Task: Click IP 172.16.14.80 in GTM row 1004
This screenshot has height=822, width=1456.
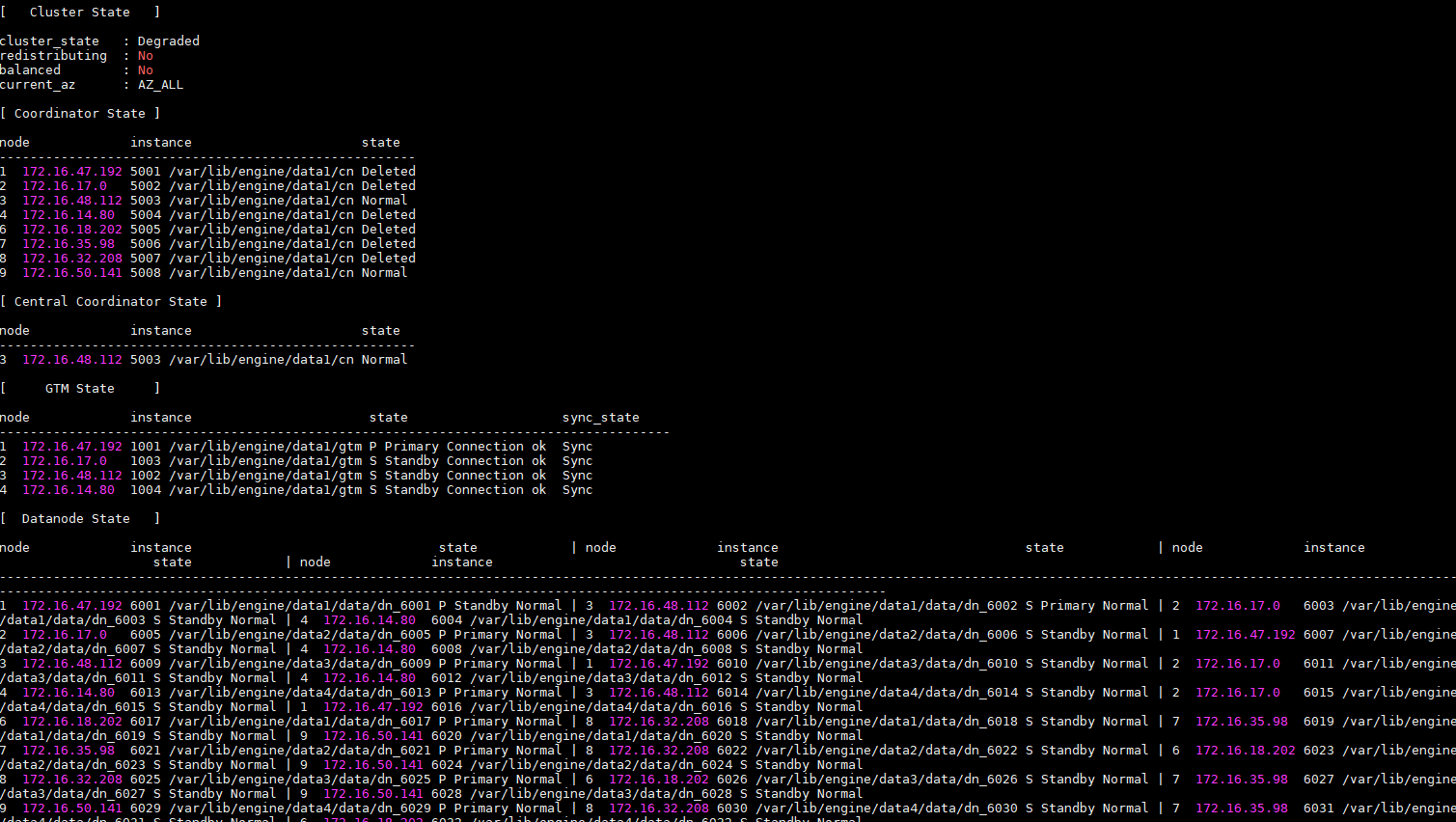Action: coord(69,490)
